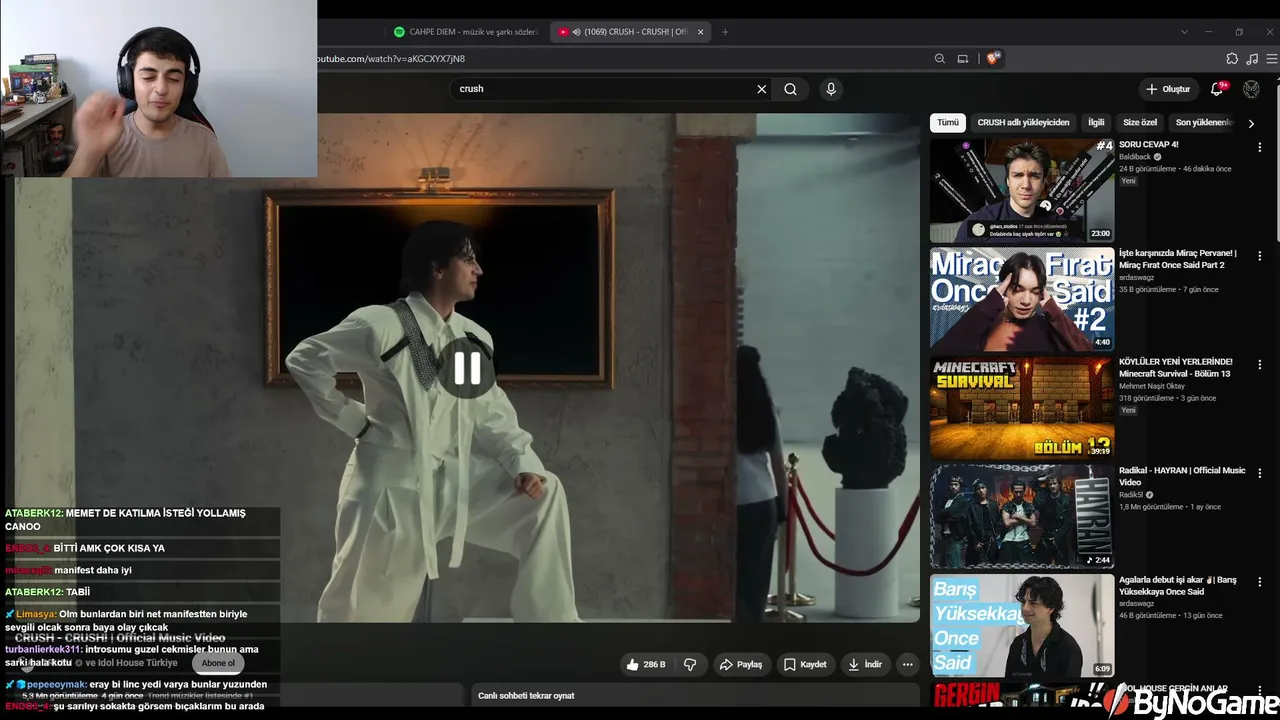Click 'Agalarla debut işi akar' video title

coord(1178,585)
